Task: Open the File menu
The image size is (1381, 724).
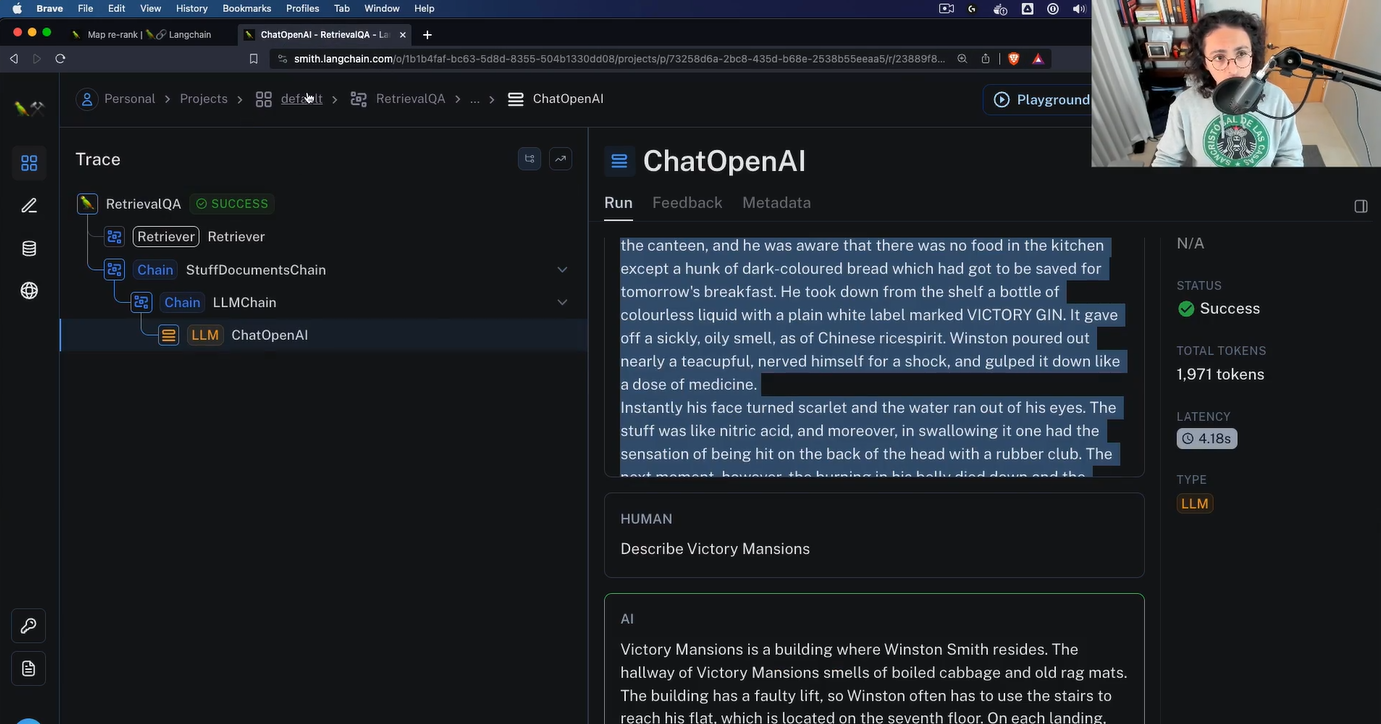Action: (x=85, y=8)
